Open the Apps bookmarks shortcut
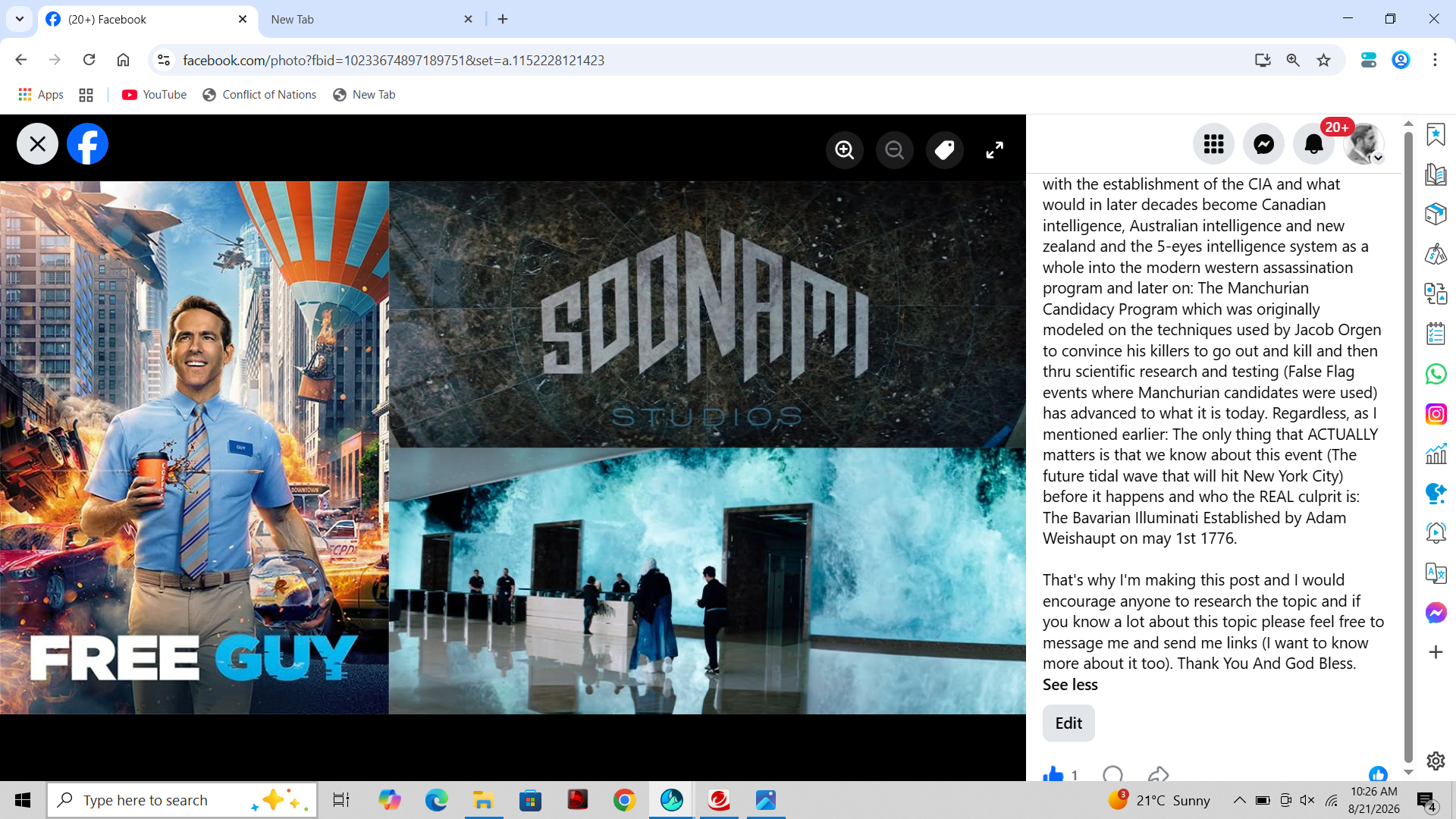 click(41, 95)
